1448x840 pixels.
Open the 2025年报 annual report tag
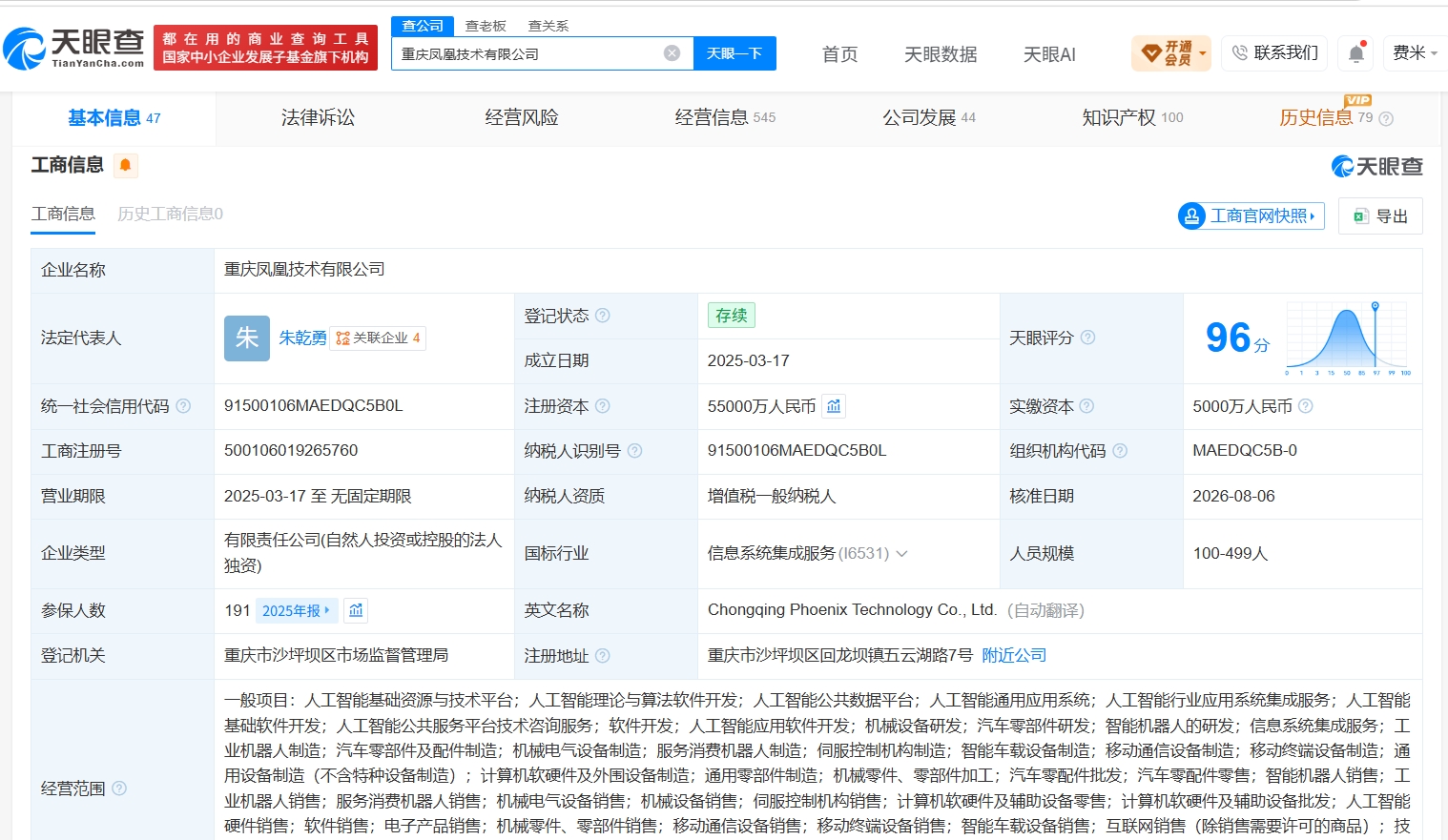click(x=296, y=610)
